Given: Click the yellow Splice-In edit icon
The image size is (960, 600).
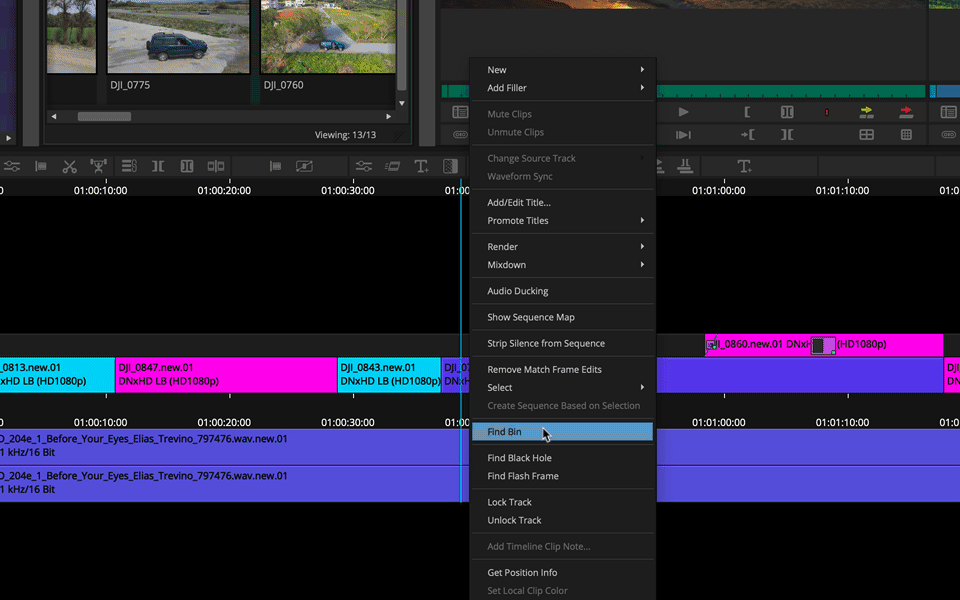Looking at the screenshot, I should [867, 112].
